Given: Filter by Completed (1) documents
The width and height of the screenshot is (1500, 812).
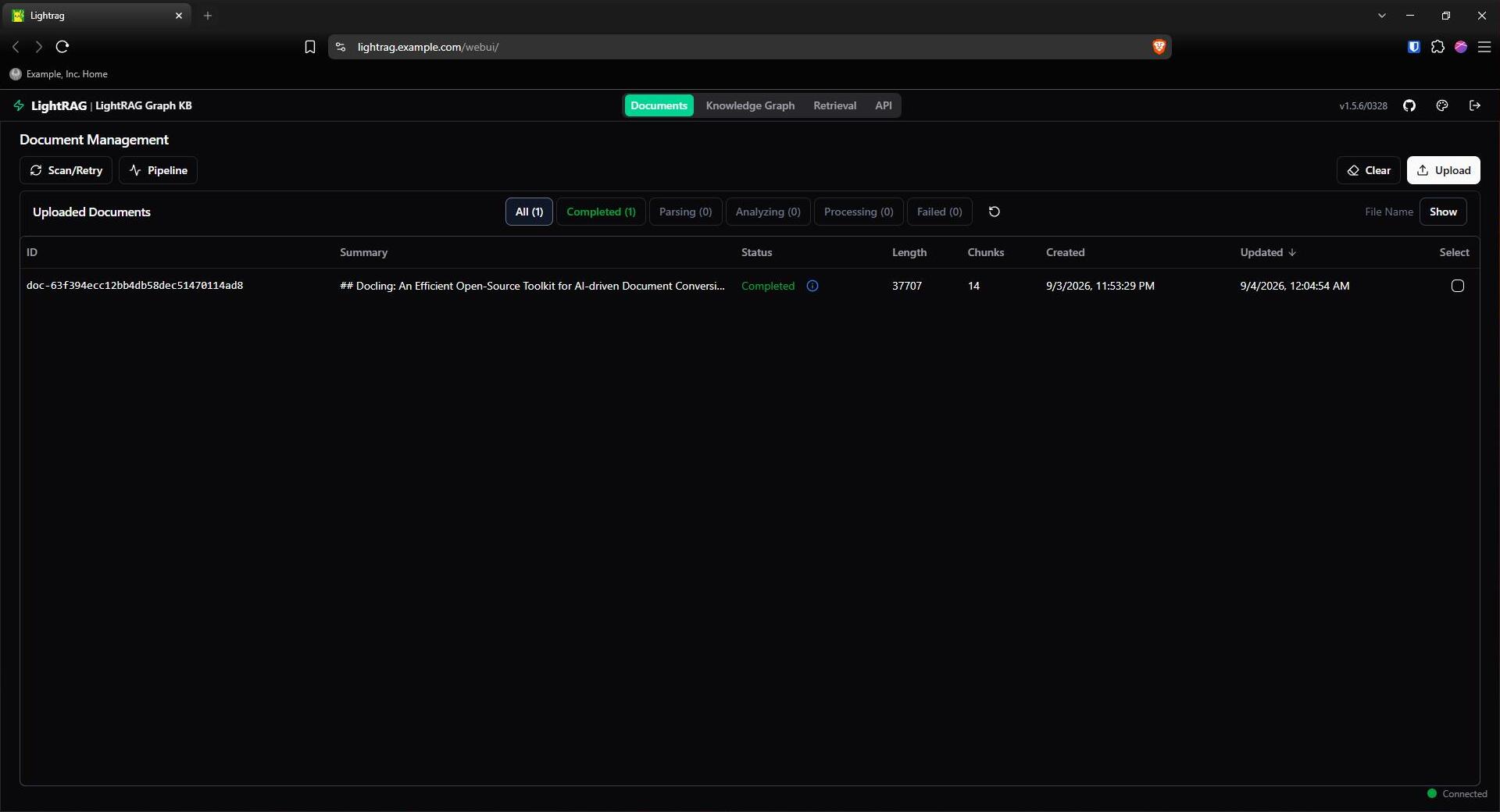Looking at the screenshot, I should [601, 212].
